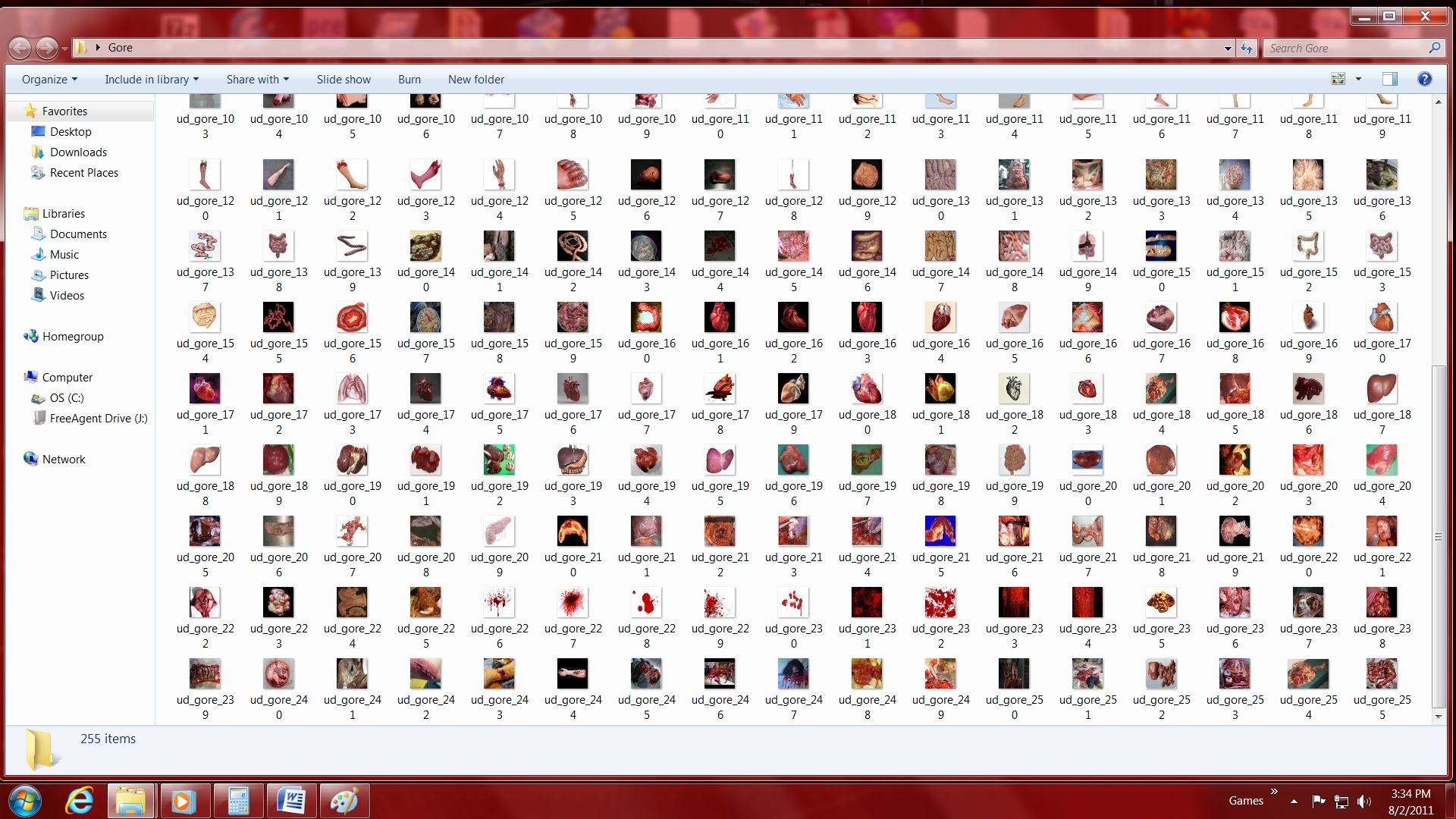Screen dimensions: 1456x819
Task: Click the Burn button
Action: 409,80
